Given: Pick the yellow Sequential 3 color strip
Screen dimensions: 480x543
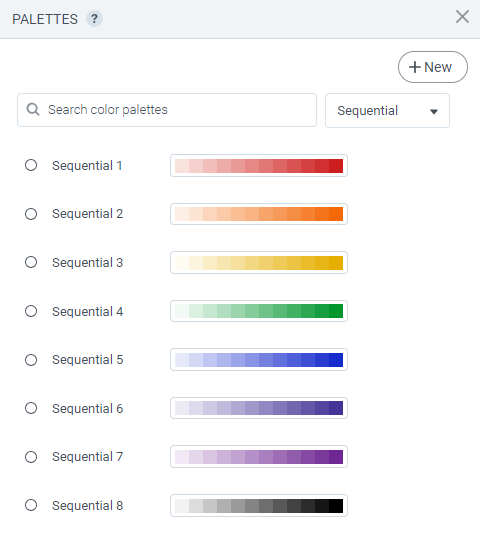Looking at the screenshot, I should (x=259, y=262).
